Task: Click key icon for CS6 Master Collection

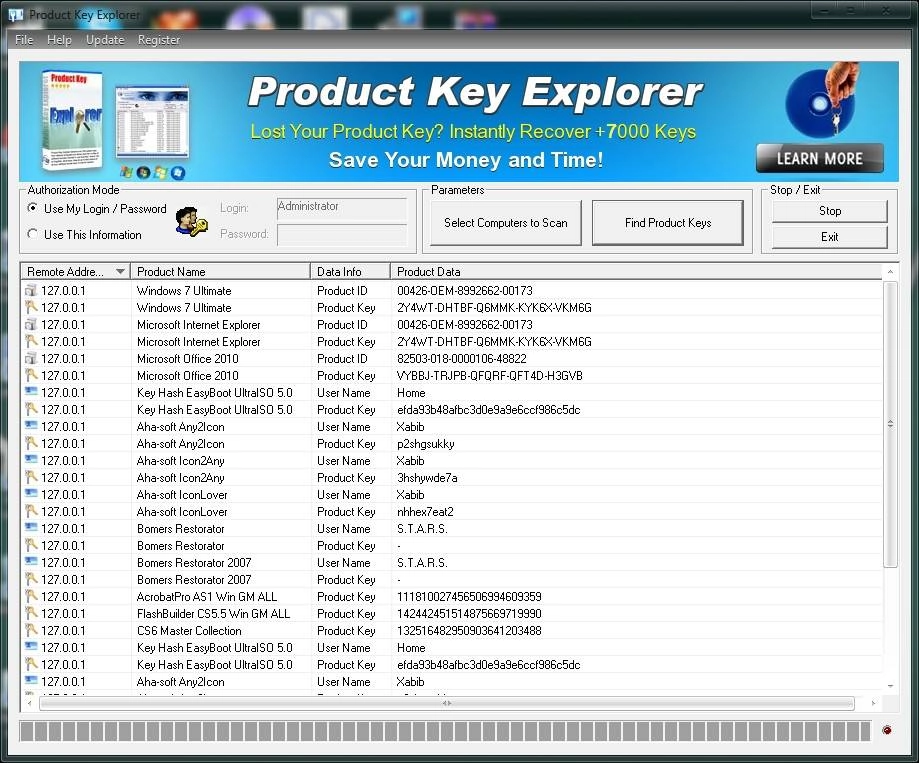Action: (x=31, y=630)
